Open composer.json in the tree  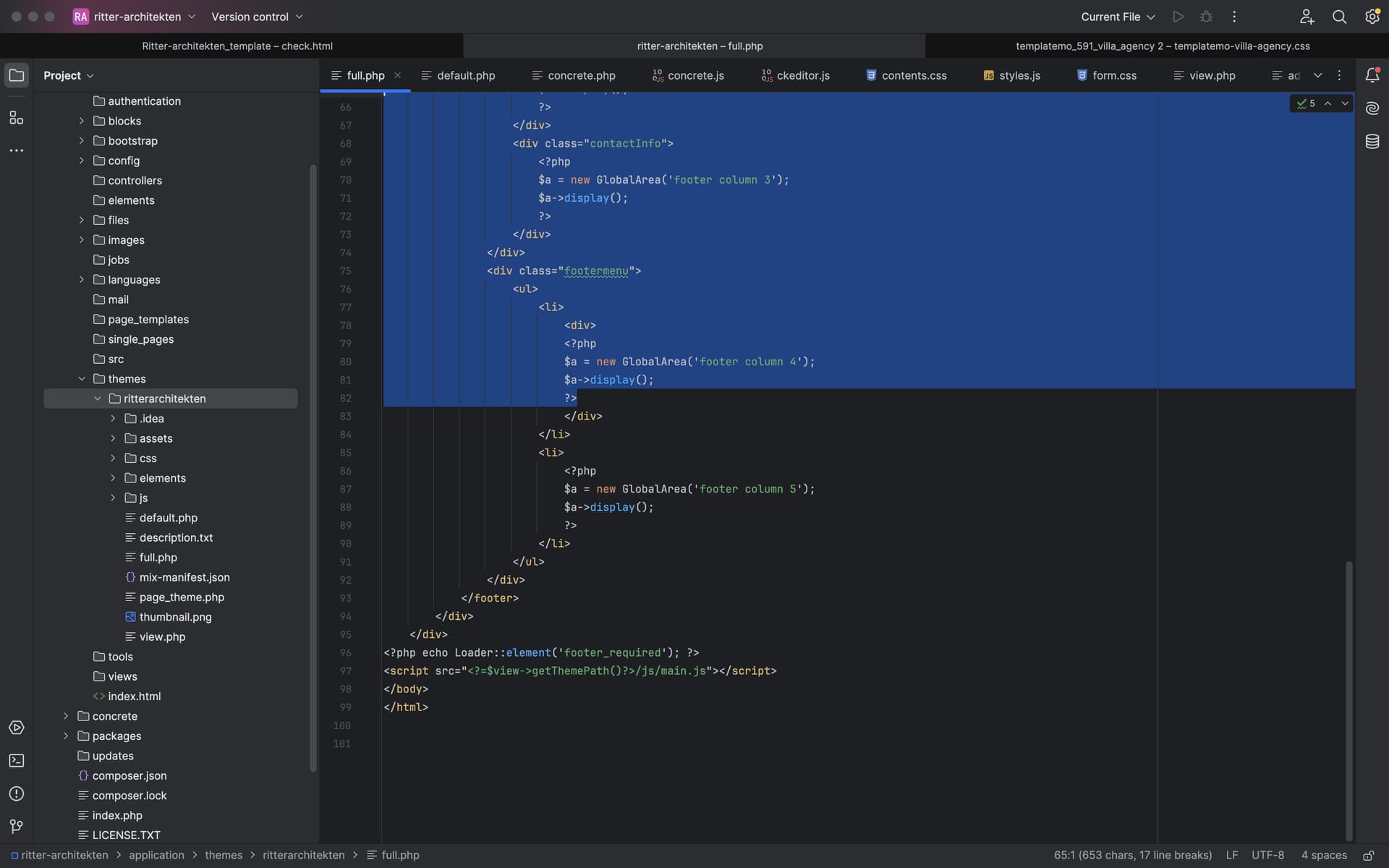pos(129,775)
